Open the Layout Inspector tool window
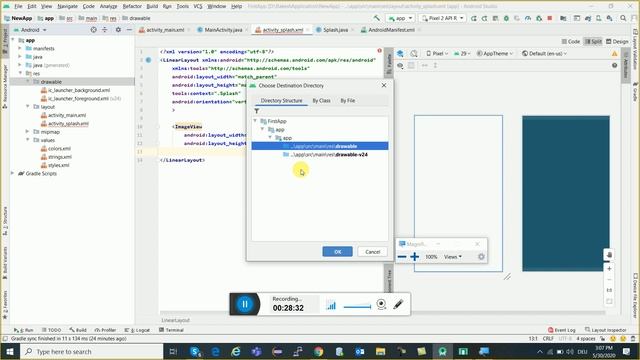The height and width of the screenshot is (360, 640). 606,330
